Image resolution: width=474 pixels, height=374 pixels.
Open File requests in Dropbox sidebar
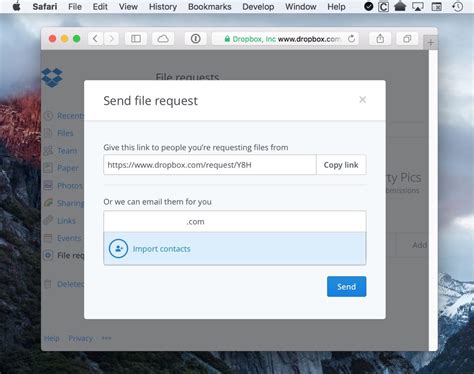pos(70,255)
